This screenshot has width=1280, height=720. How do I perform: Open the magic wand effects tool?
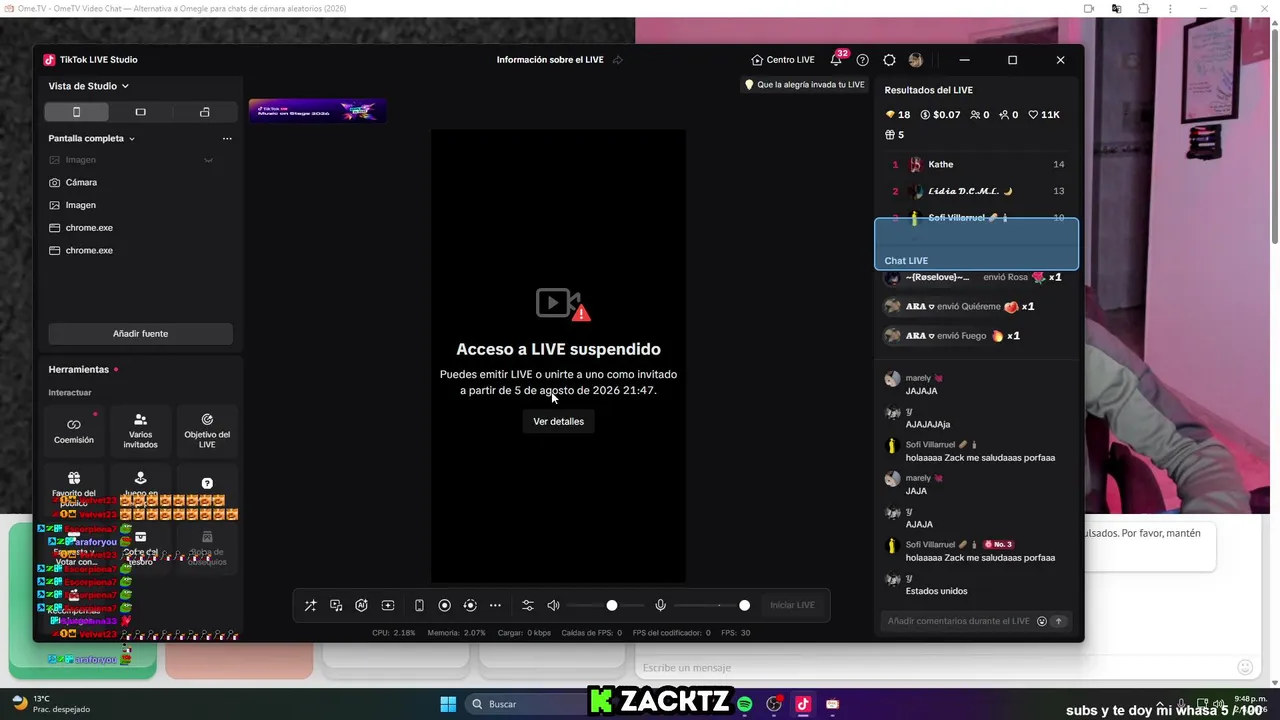(310, 605)
